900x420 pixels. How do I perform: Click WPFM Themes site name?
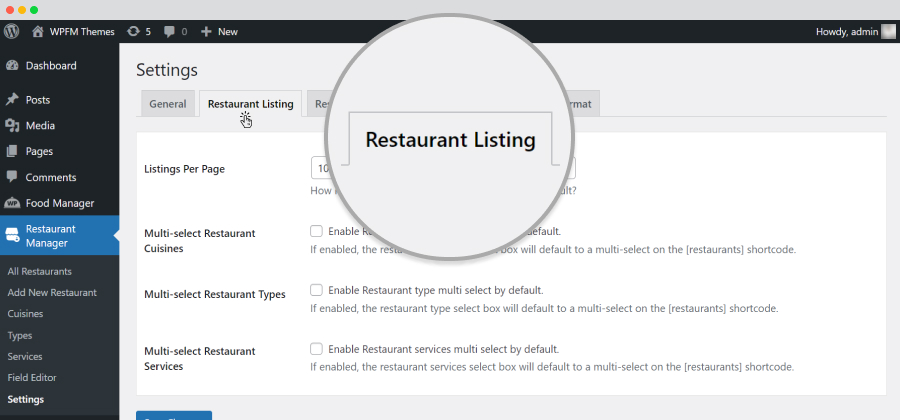pos(82,32)
